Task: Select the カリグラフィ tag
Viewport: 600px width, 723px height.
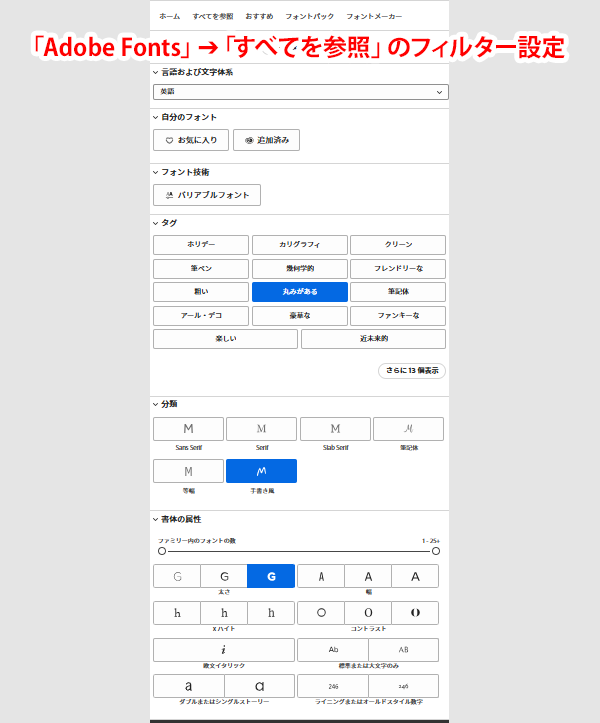Action: click(x=299, y=245)
